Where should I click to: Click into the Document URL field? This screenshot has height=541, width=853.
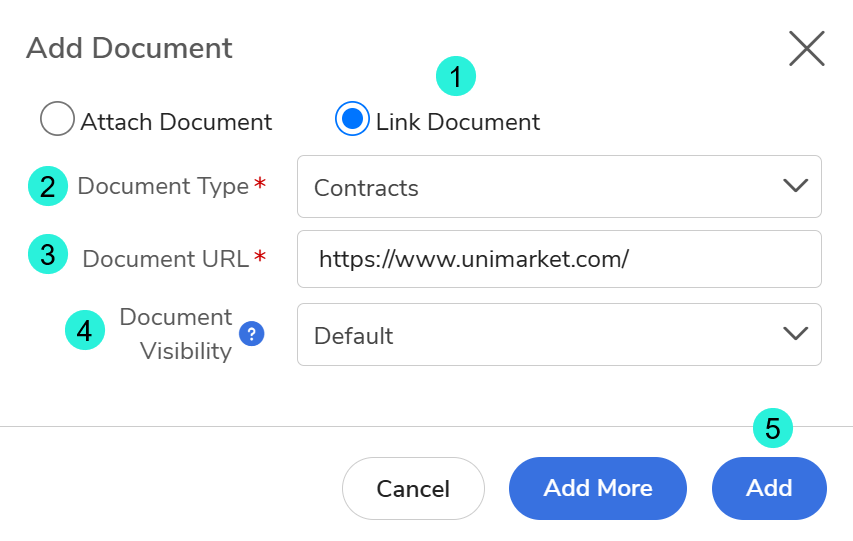(559, 259)
